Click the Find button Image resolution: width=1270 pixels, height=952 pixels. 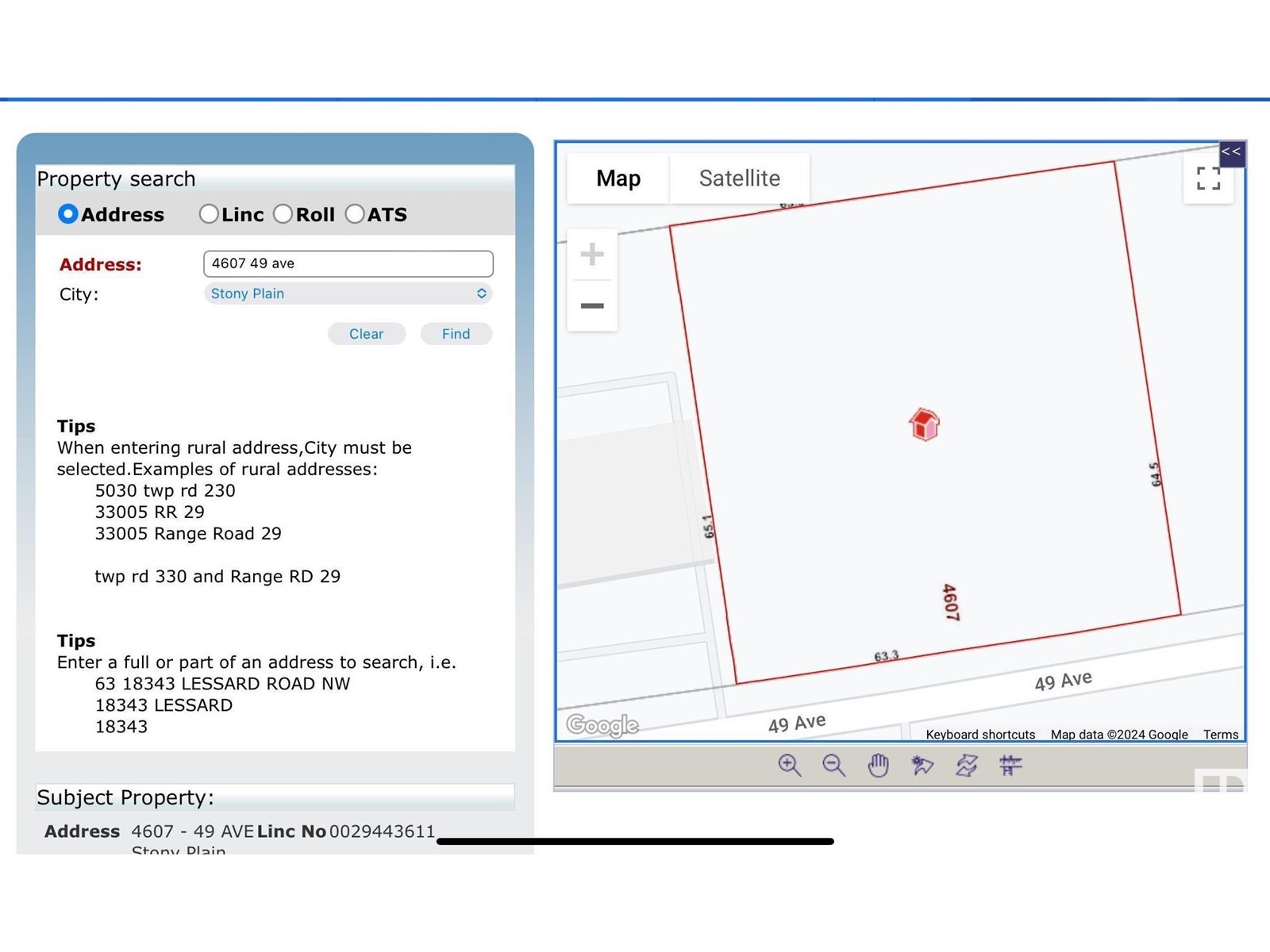456,334
